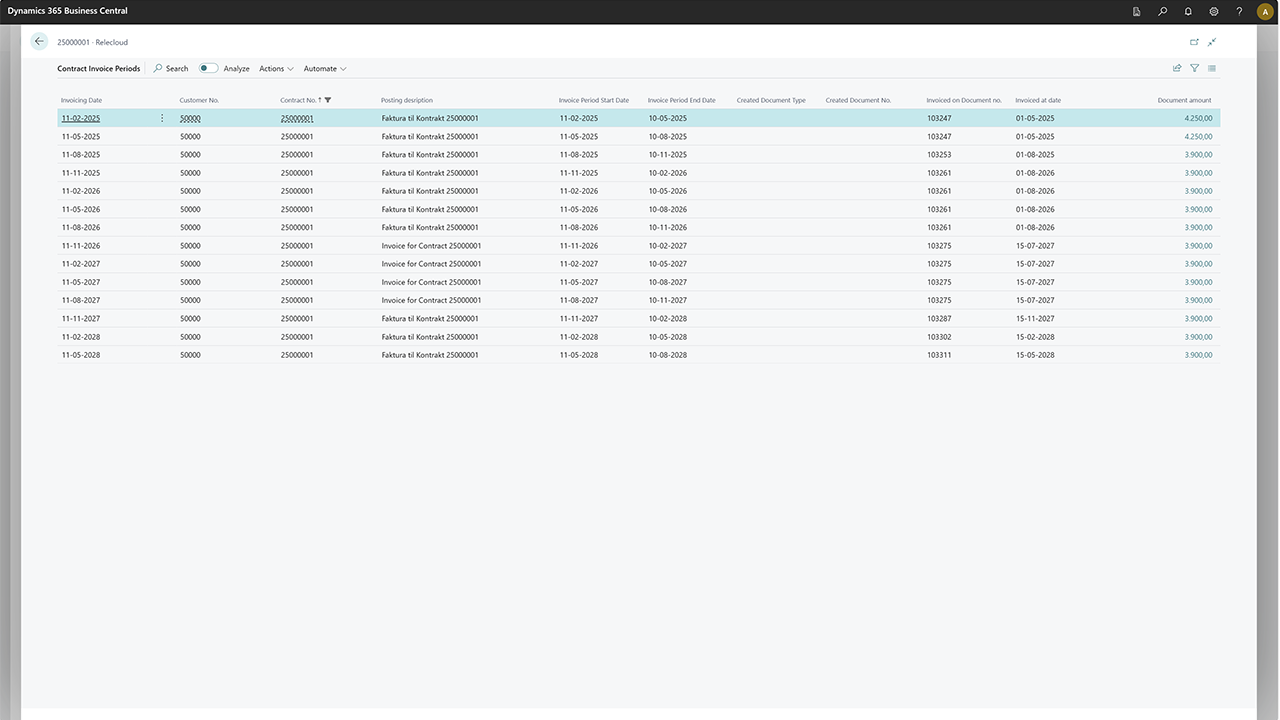Screen dimensions: 1280x720
Task: Click document number 103311
Action: (939, 355)
